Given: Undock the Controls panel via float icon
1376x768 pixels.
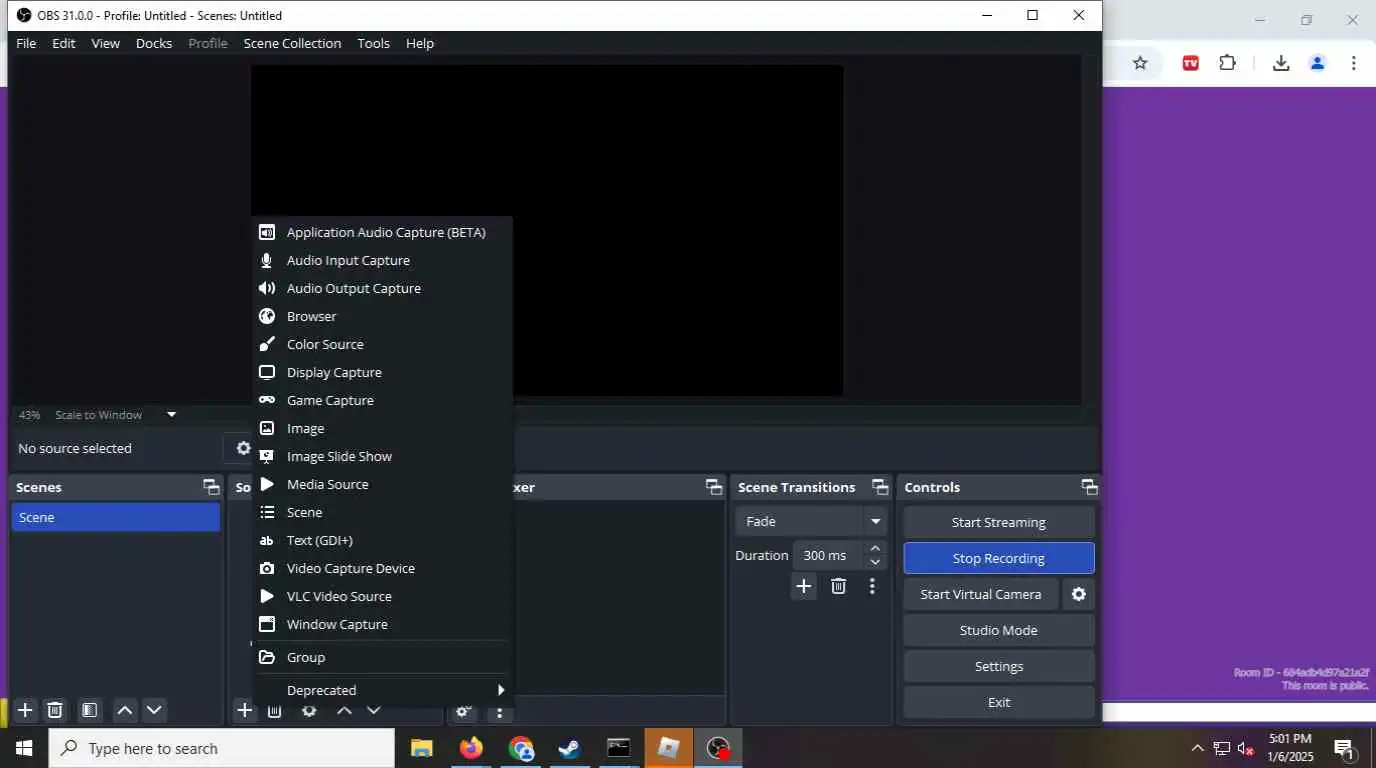Looking at the screenshot, I should coord(1089,487).
